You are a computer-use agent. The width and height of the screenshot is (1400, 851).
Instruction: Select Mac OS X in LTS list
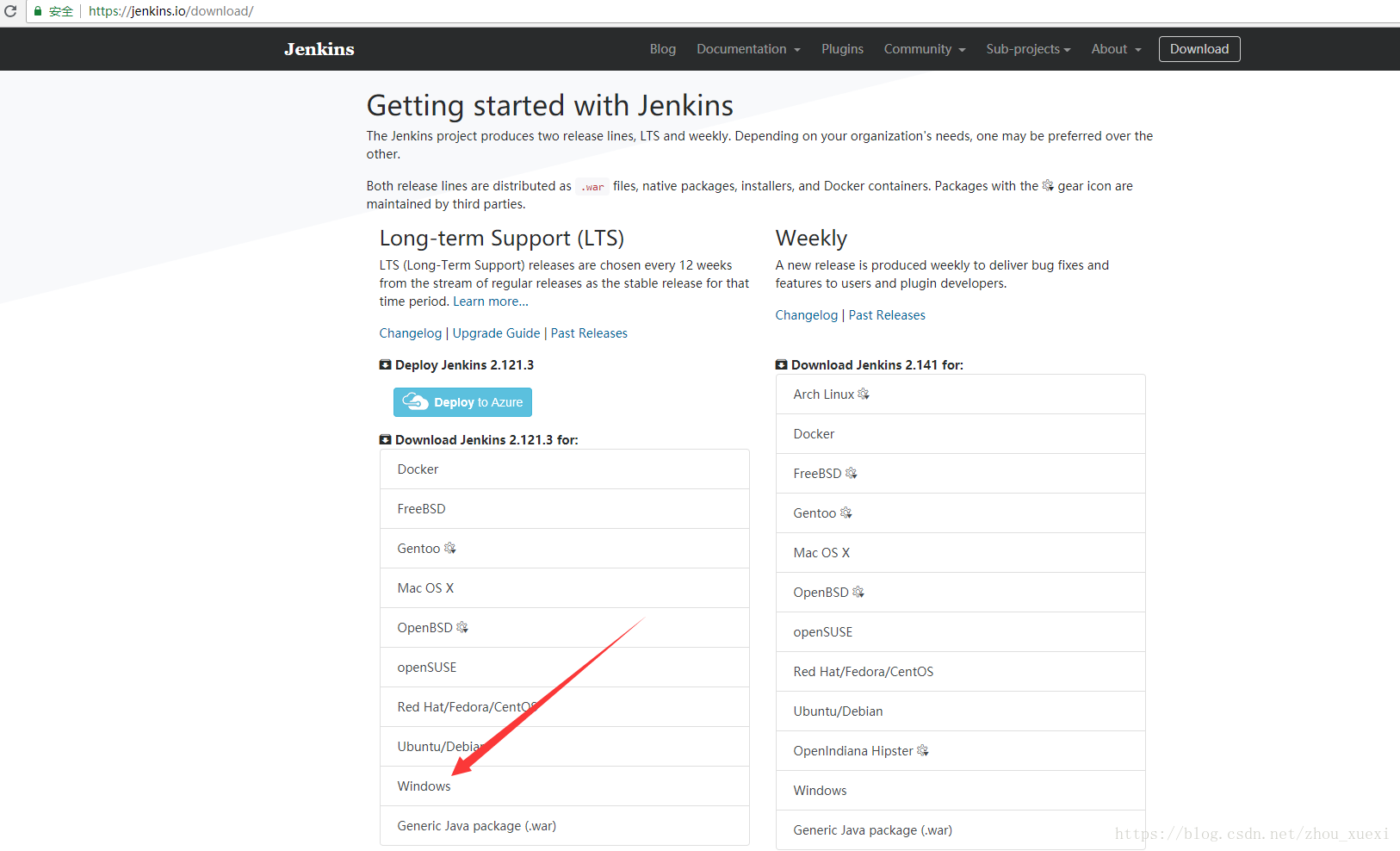[565, 588]
